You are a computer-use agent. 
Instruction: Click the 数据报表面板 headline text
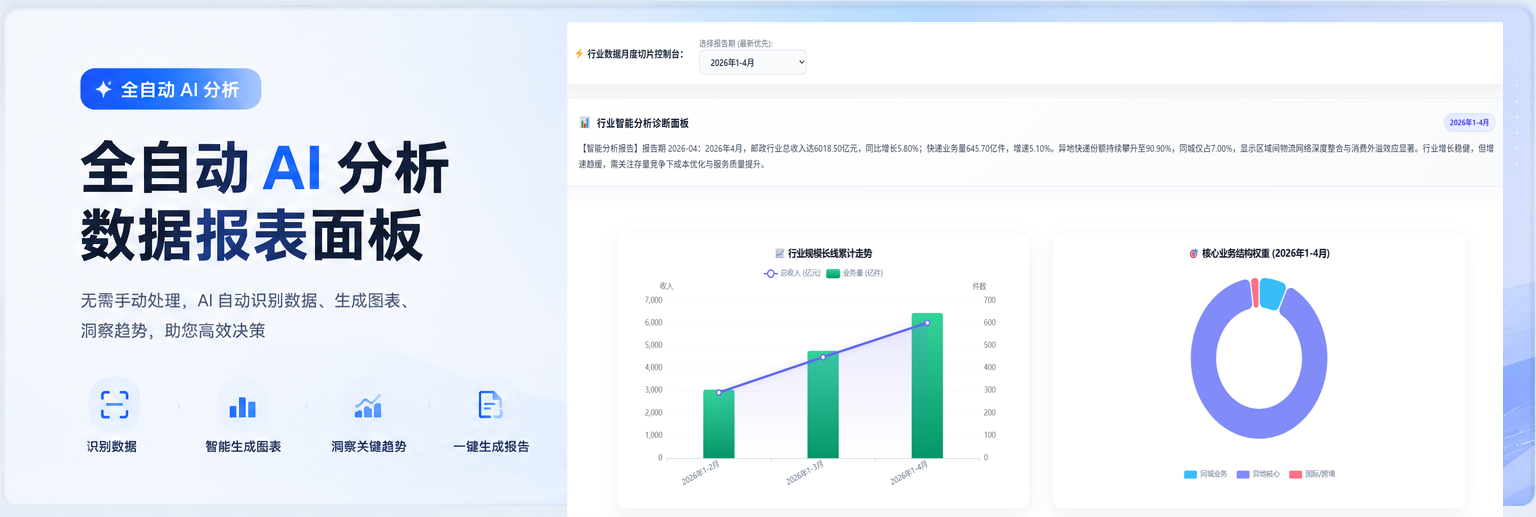252,236
